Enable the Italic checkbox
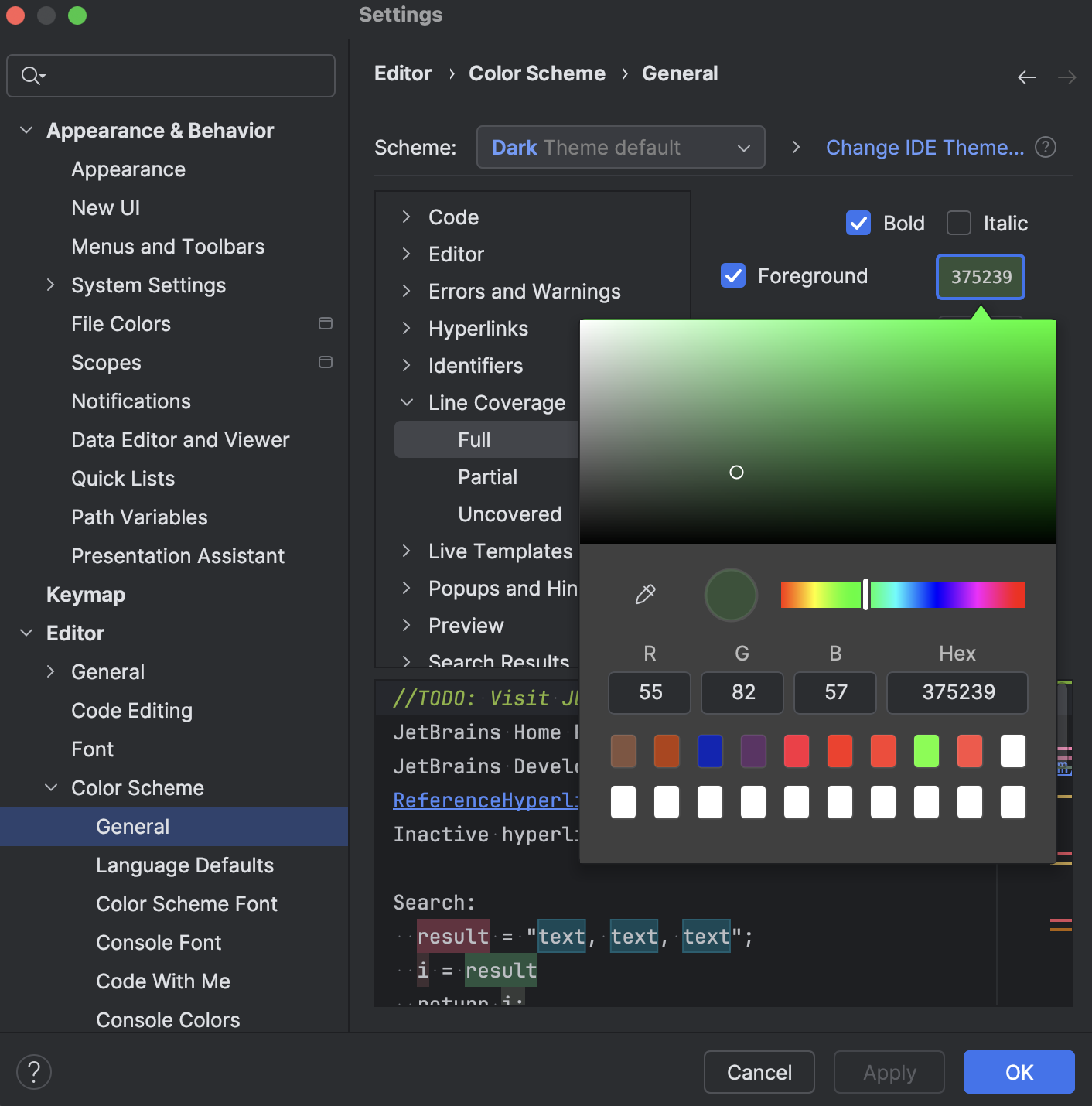The height and width of the screenshot is (1106, 1092). 959,223
